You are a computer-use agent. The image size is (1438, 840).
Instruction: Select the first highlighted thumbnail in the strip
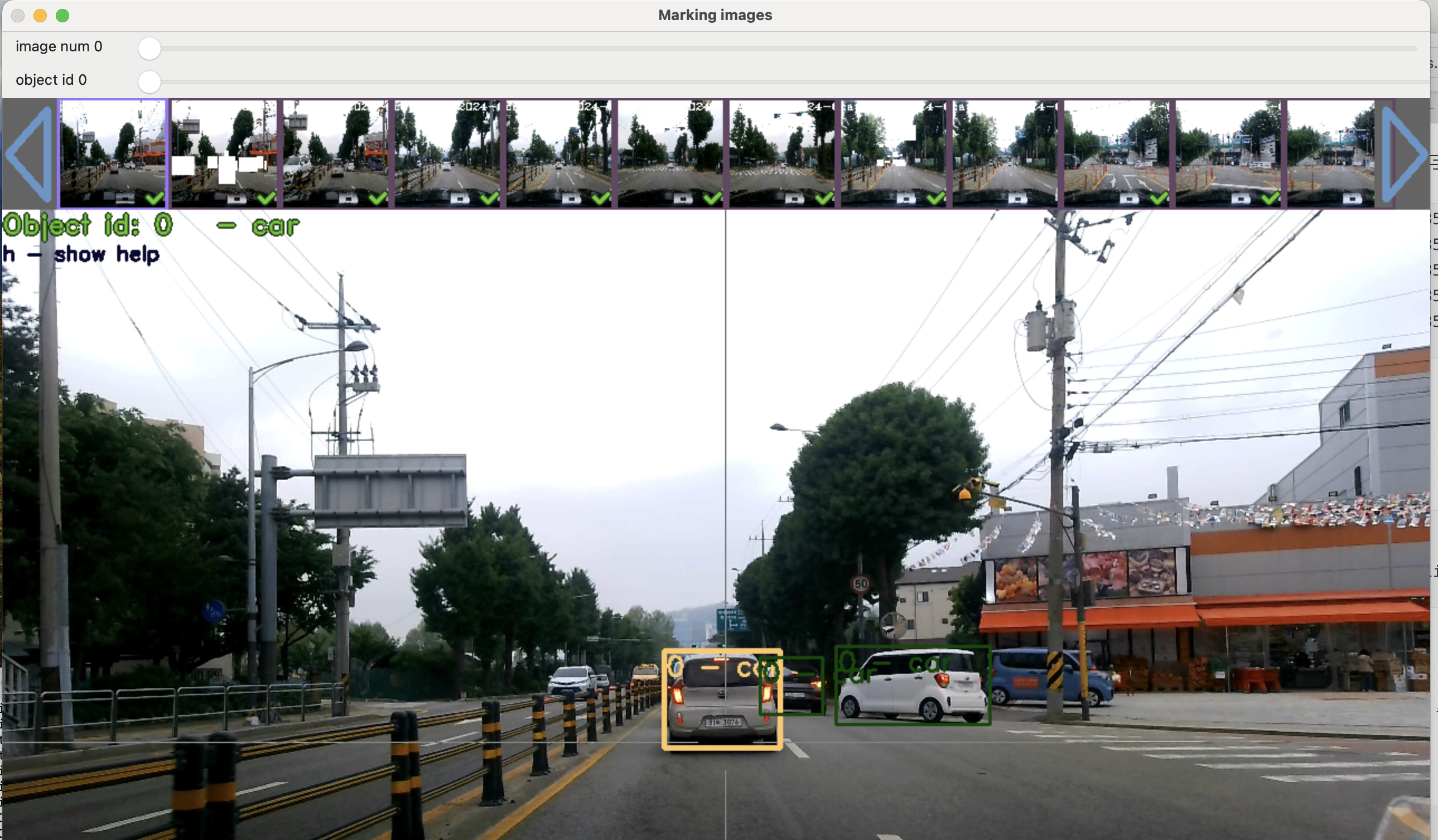pyautogui.click(x=113, y=153)
